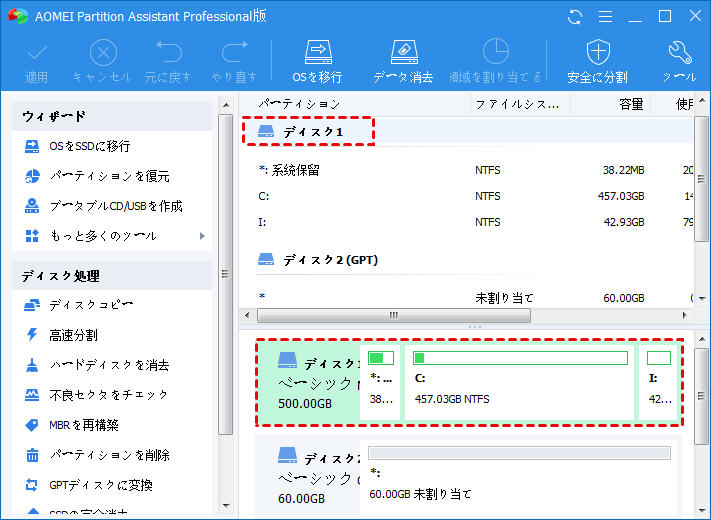Click the horizontal scrollbar thumb of partition list
711x520 pixels.
click(394, 315)
